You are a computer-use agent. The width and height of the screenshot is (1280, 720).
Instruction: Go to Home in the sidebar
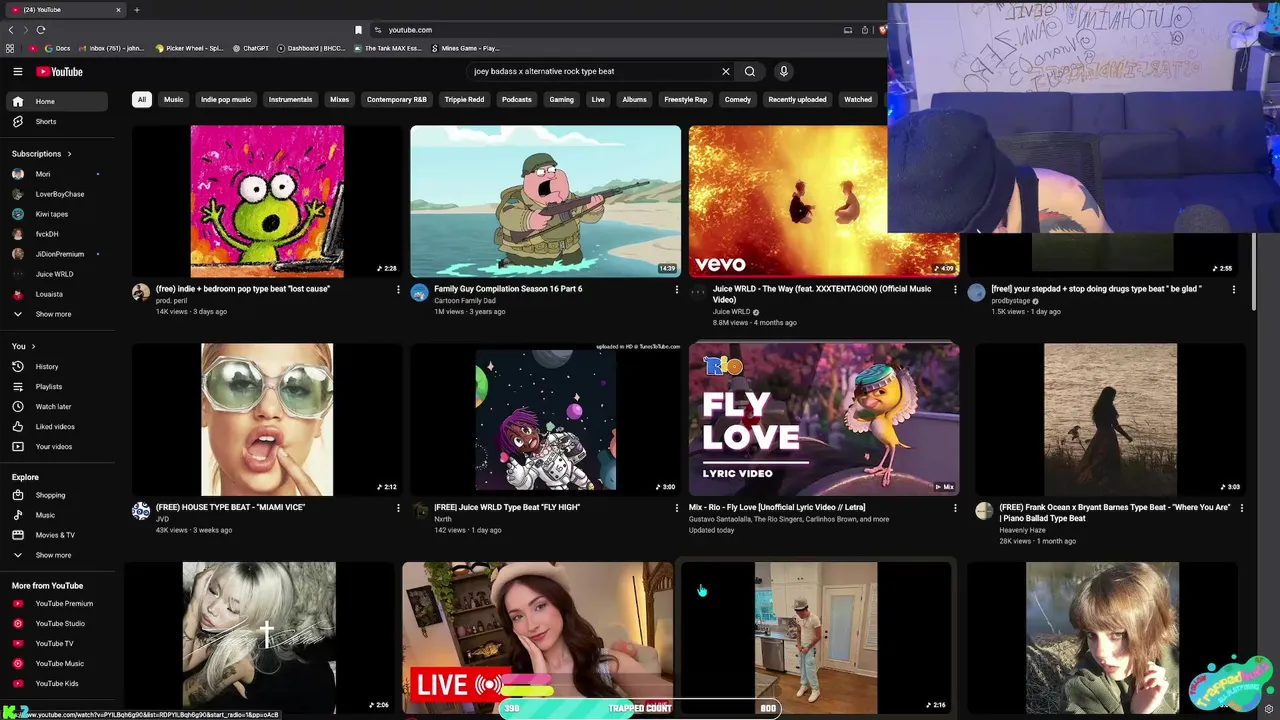(56, 101)
